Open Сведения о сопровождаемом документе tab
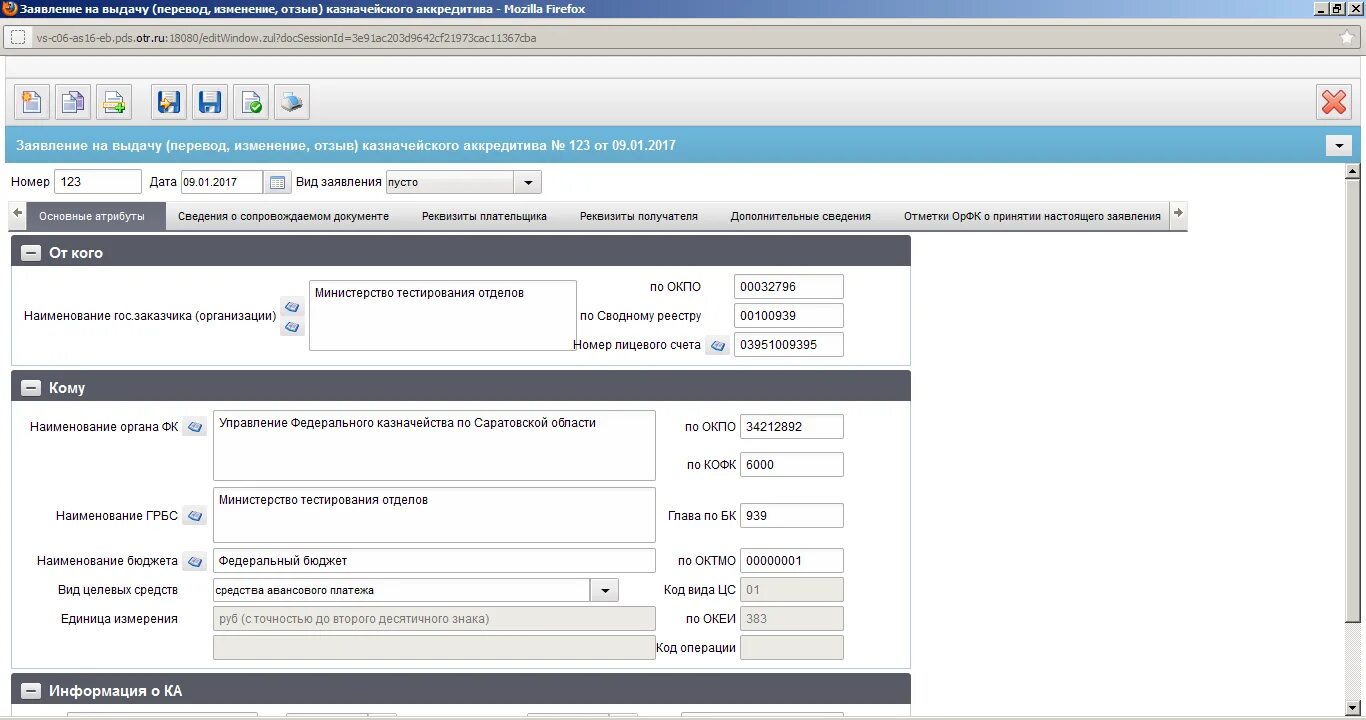This screenshot has height=720, width=1366. tap(283, 216)
